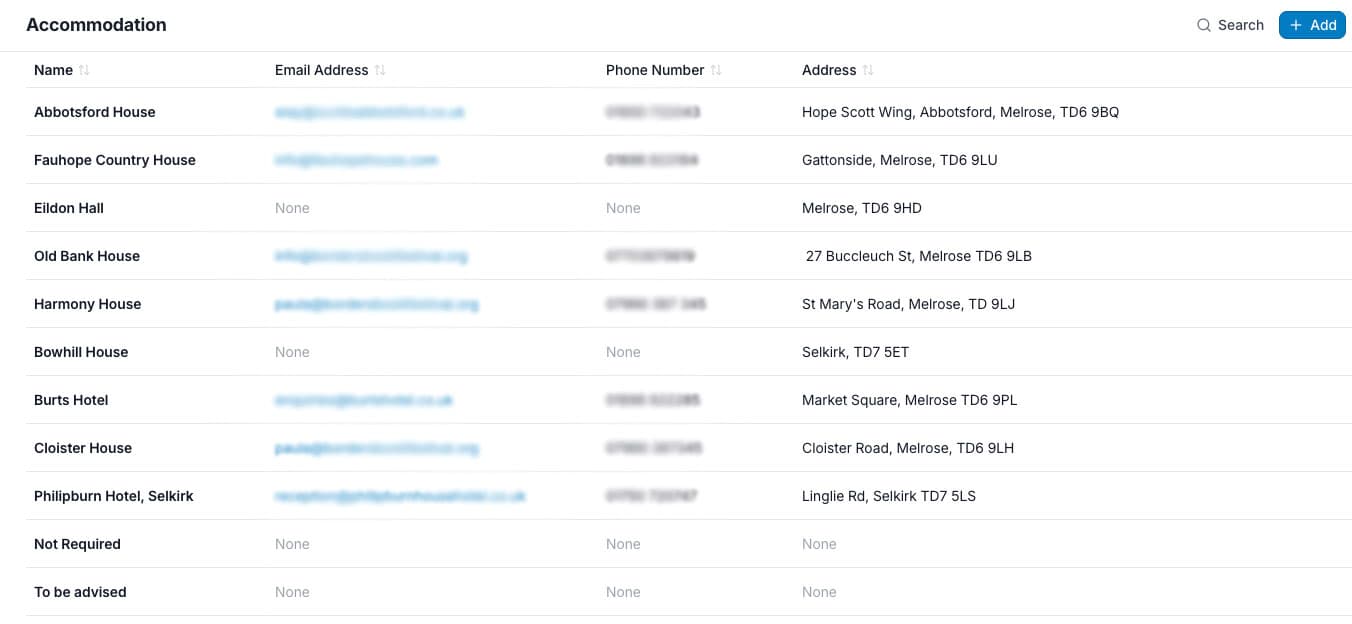Click the Search magnifier icon
This screenshot has width=1352, height=624.
(1204, 25)
